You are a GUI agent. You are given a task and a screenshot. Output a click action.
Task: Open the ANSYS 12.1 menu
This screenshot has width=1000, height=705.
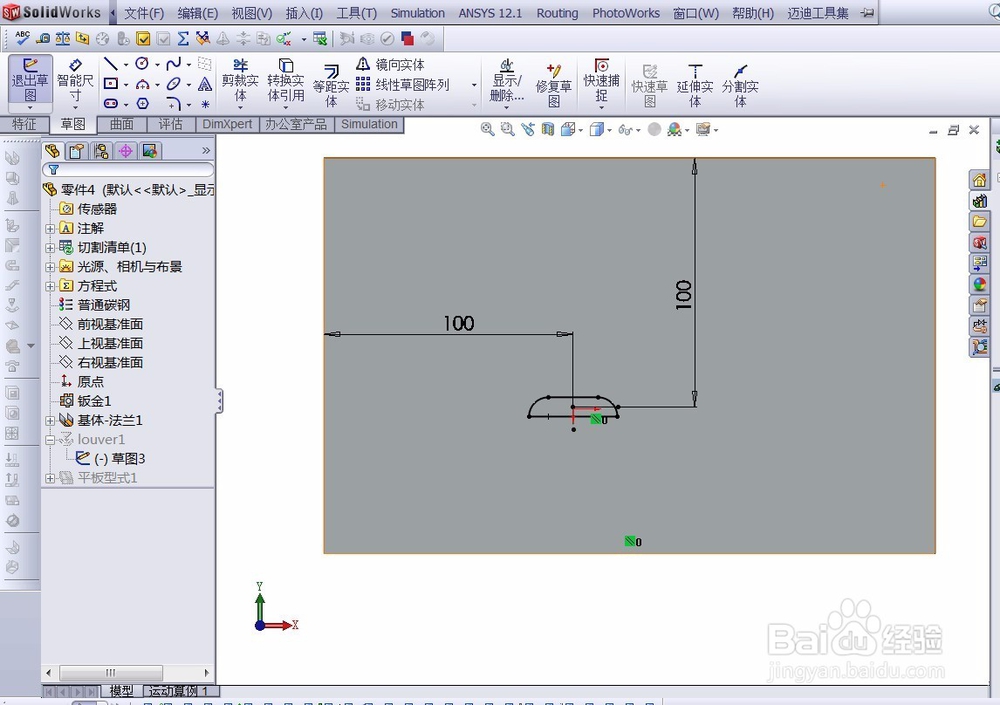(x=490, y=13)
